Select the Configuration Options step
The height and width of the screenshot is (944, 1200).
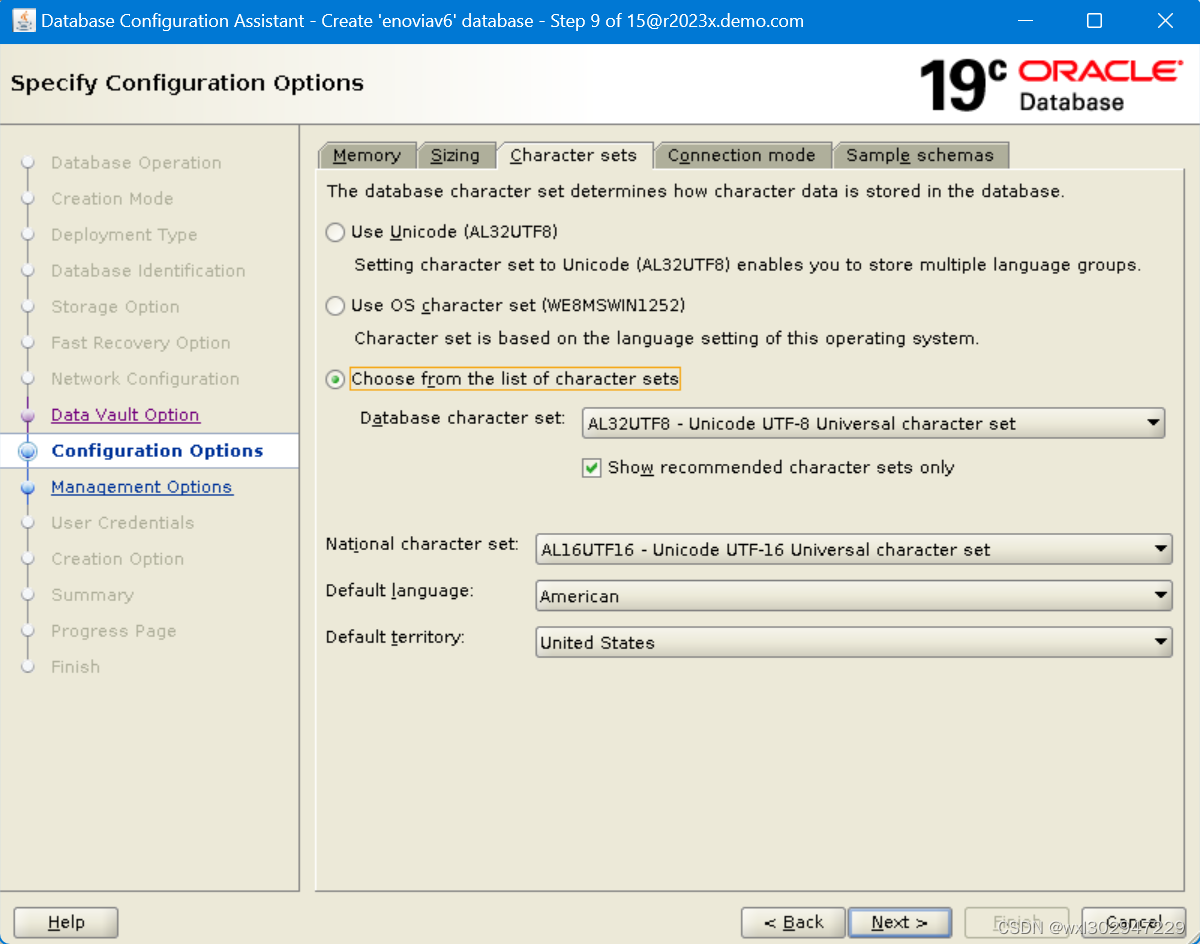[x=157, y=451]
